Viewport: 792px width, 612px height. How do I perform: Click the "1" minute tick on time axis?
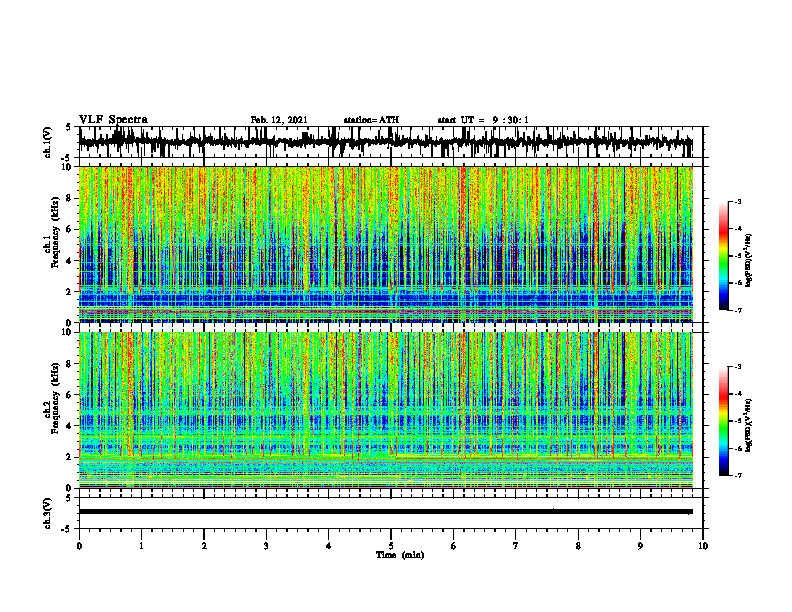point(141,546)
